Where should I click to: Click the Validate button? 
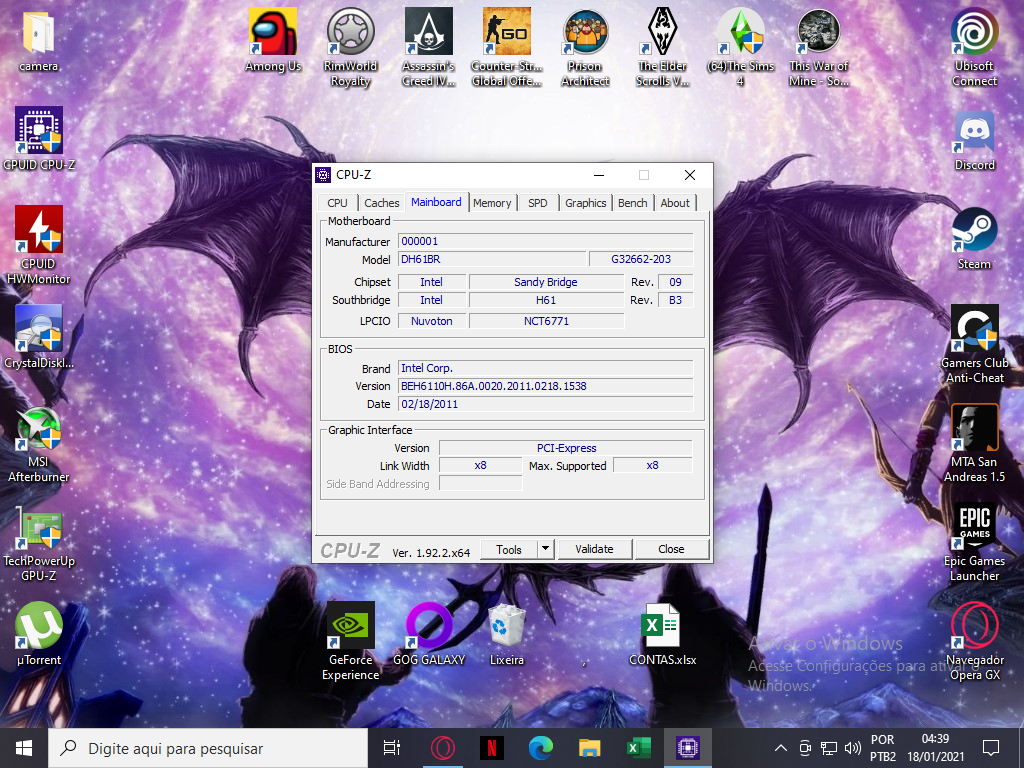(594, 549)
